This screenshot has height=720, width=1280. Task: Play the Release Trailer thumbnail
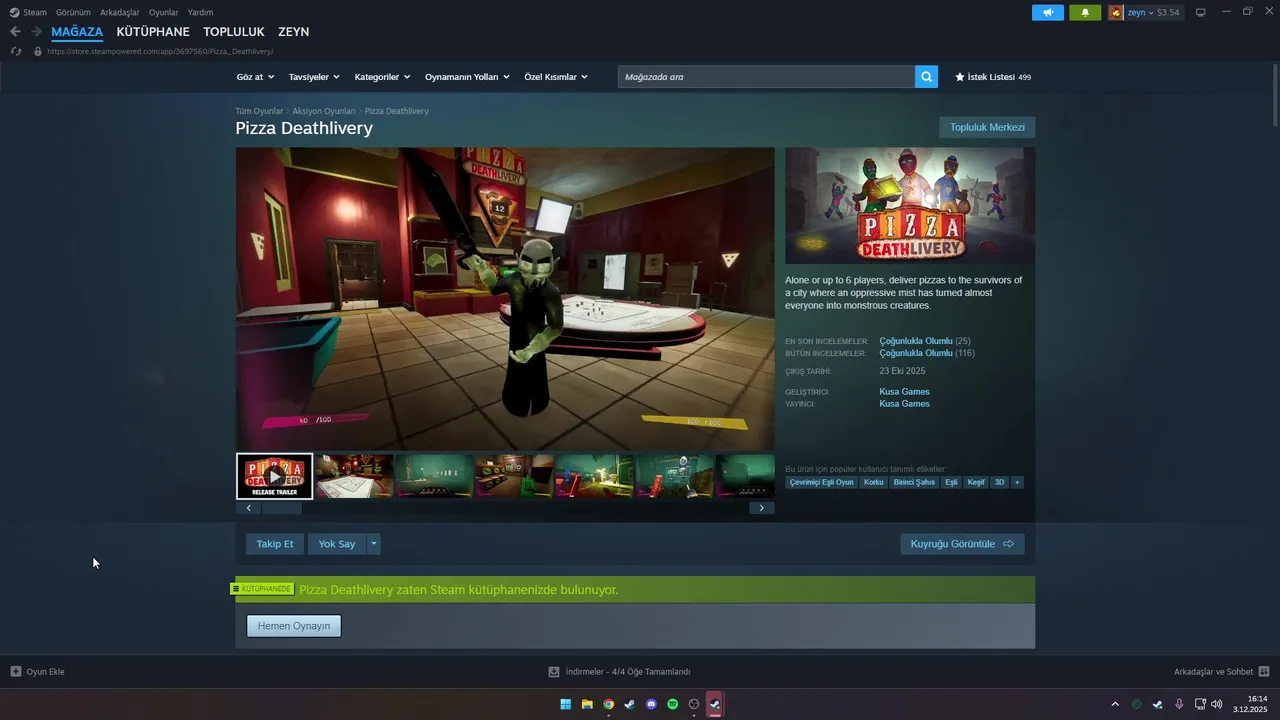pos(274,476)
